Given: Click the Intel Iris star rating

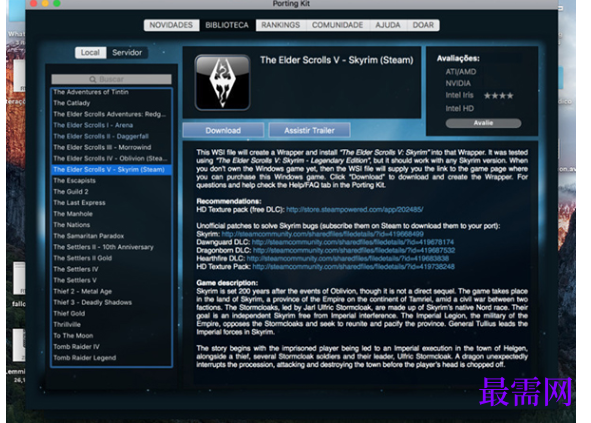Looking at the screenshot, I should tap(498, 96).
